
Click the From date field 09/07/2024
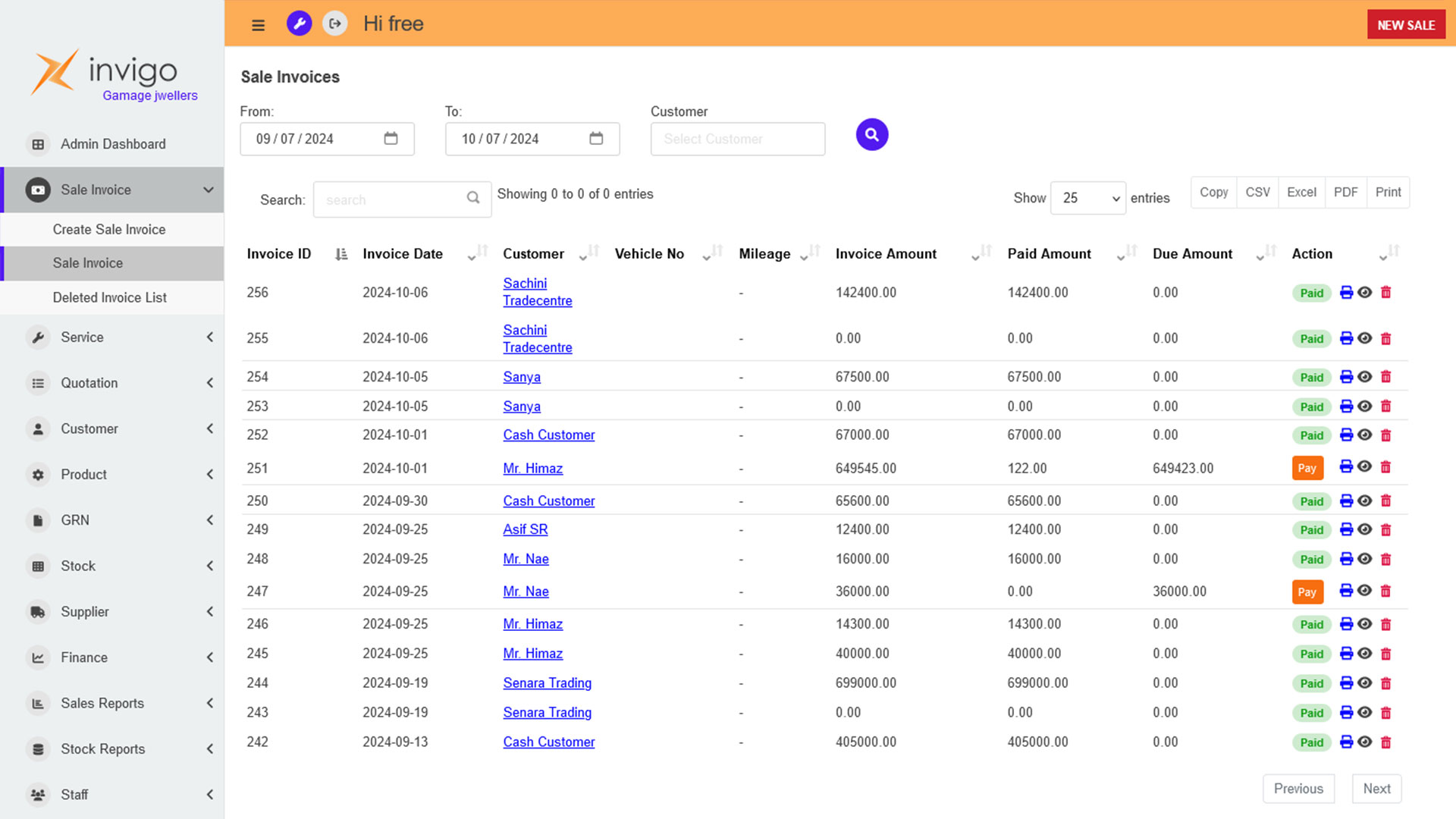pos(327,139)
